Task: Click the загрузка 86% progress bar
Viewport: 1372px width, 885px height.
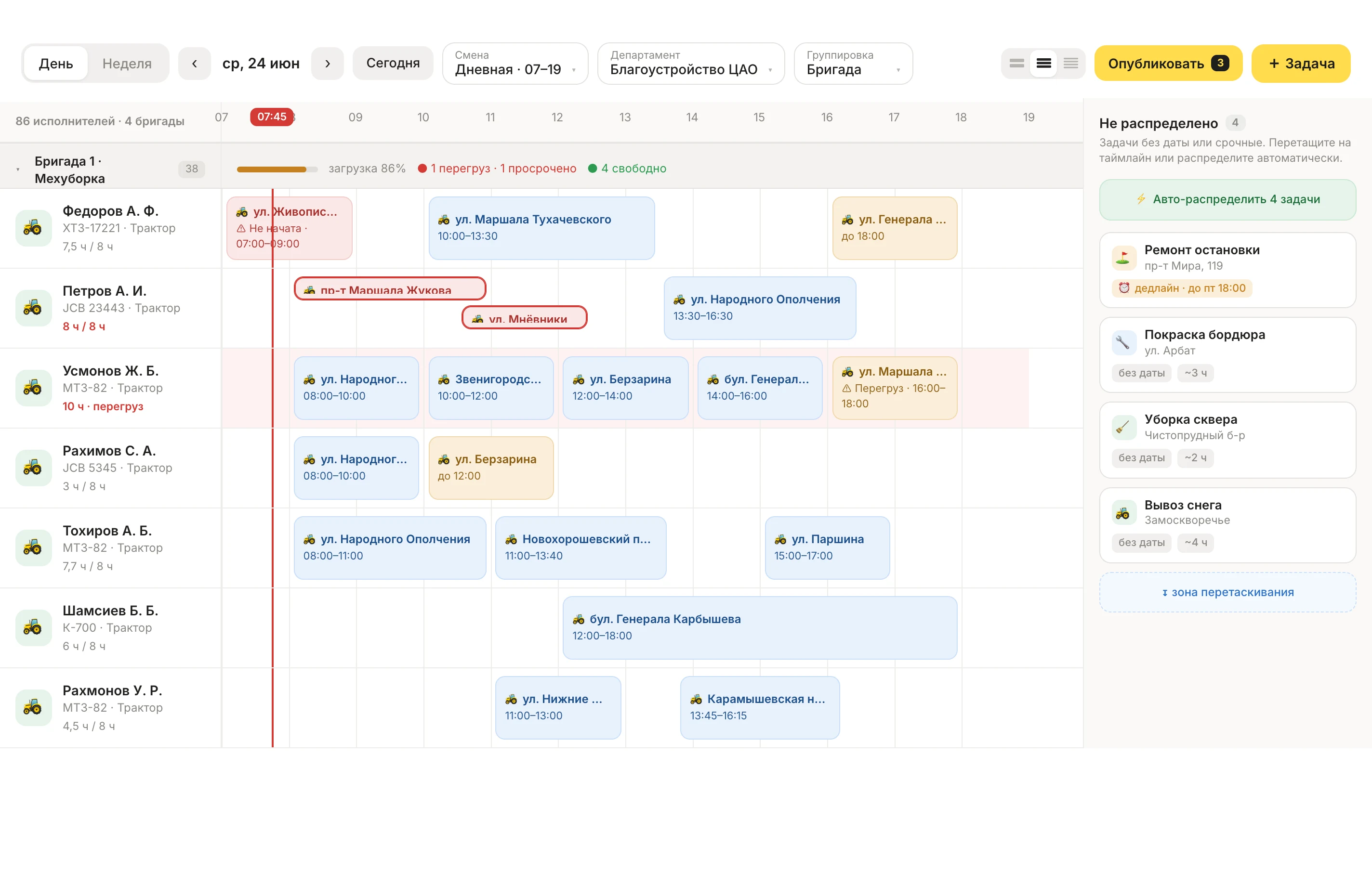Action: coord(277,169)
